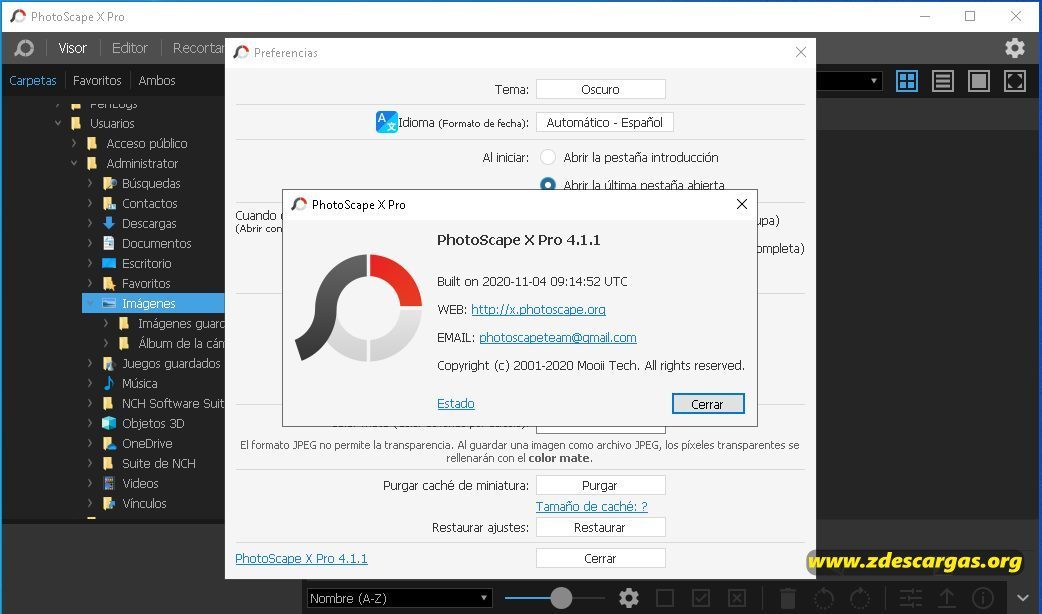1042x614 pixels.
Task: Click Cerrar in the About dialog
Action: point(708,404)
